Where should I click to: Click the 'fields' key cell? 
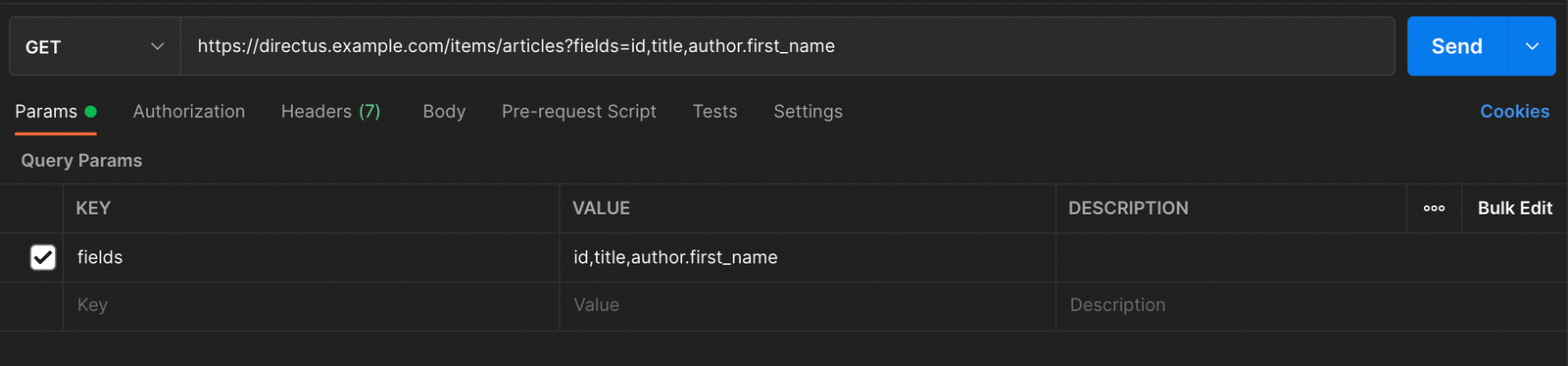pyautogui.click(x=312, y=257)
